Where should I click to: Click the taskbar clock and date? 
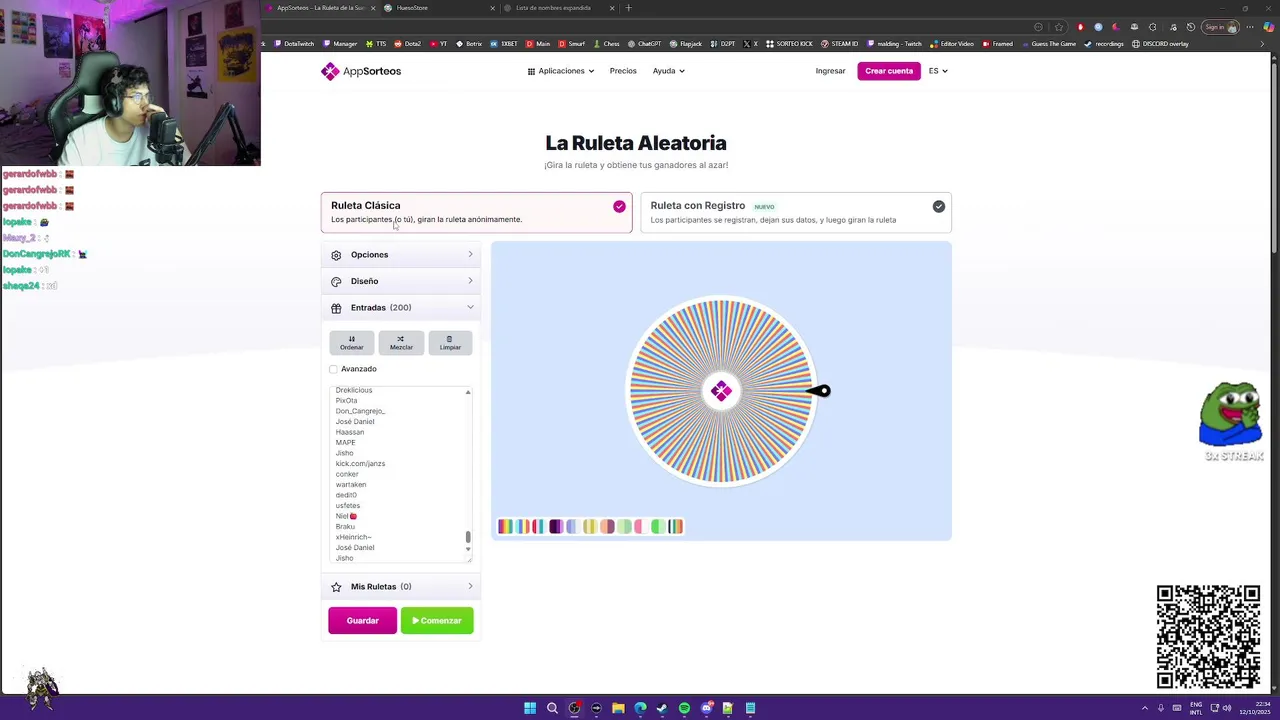click(1256, 708)
